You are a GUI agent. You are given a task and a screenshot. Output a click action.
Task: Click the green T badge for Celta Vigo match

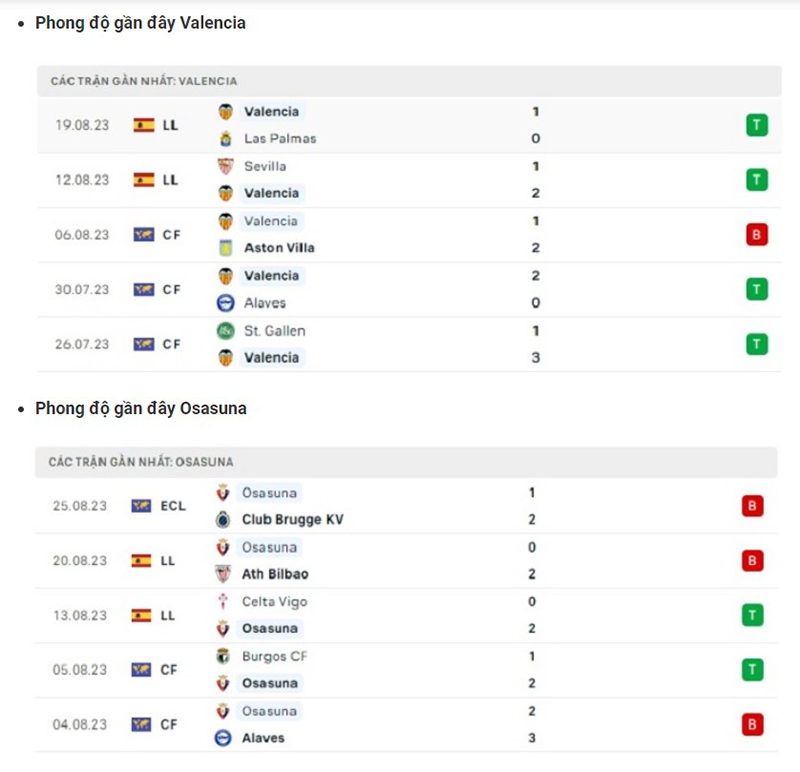tap(752, 615)
